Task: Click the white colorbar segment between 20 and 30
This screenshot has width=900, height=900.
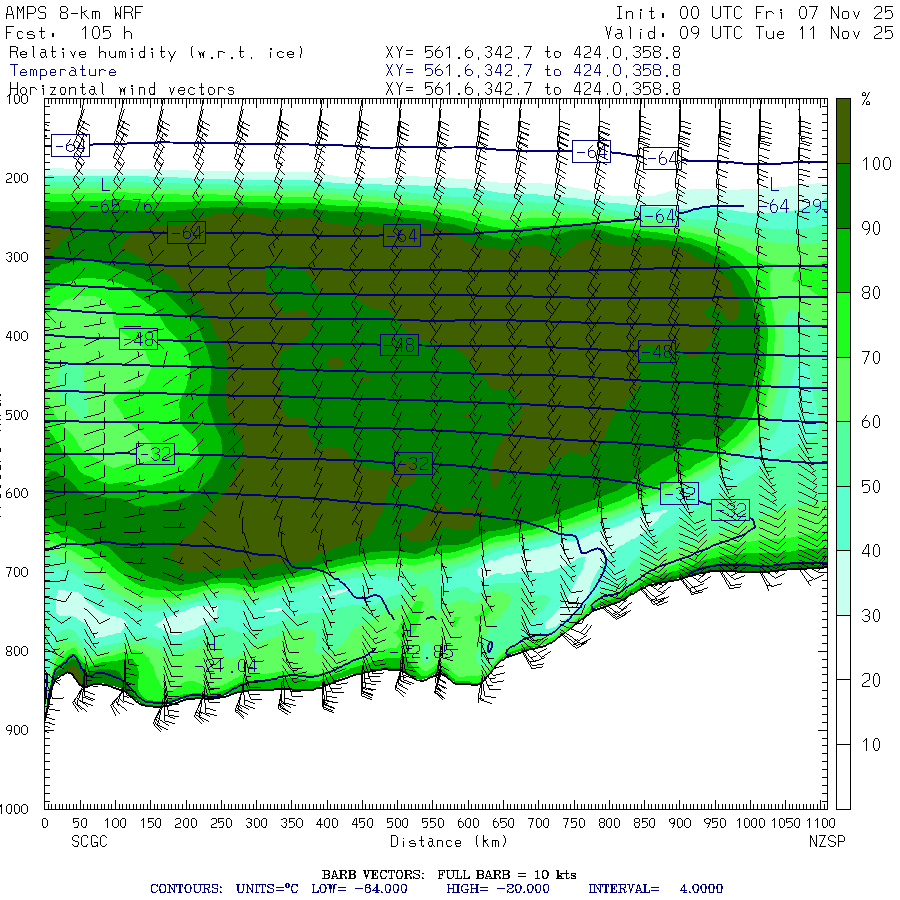Action: point(843,648)
